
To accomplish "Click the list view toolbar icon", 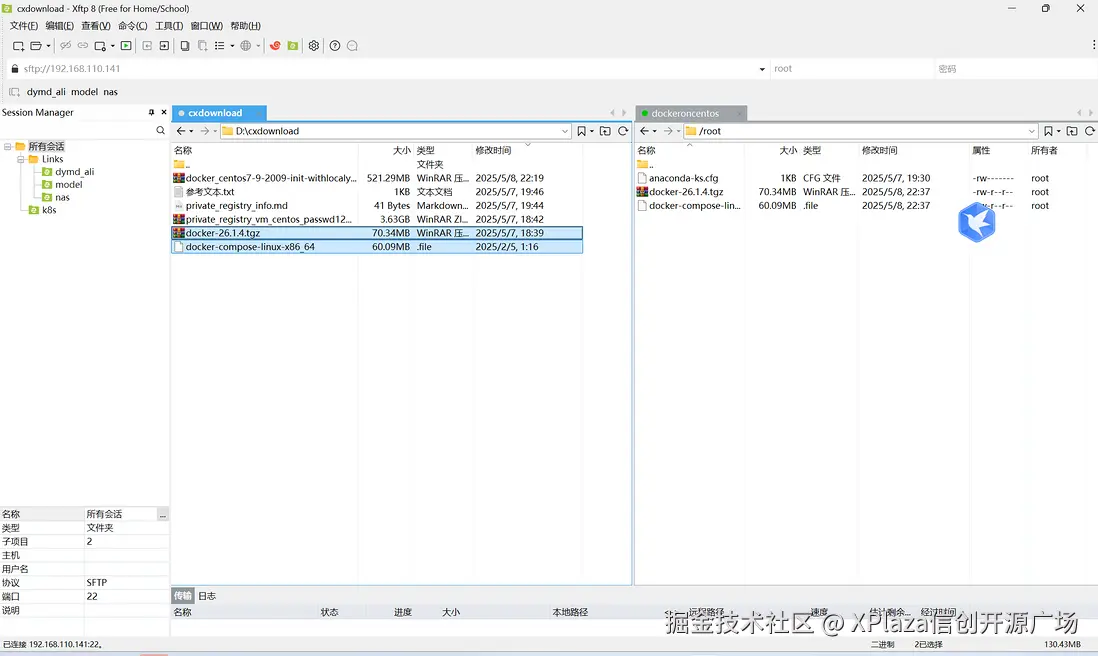I will point(219,46).
